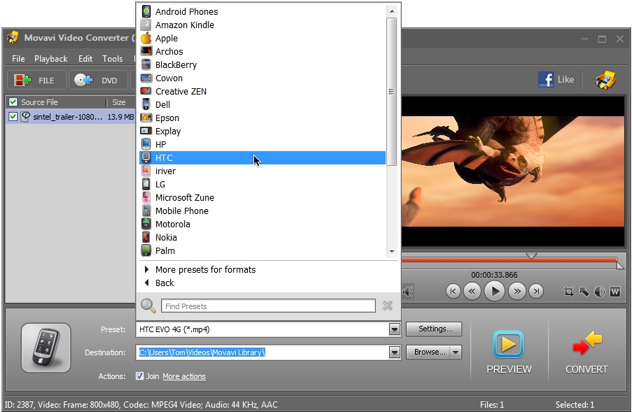
Task: Open the Tools menu
Action: tap(112, 59)
